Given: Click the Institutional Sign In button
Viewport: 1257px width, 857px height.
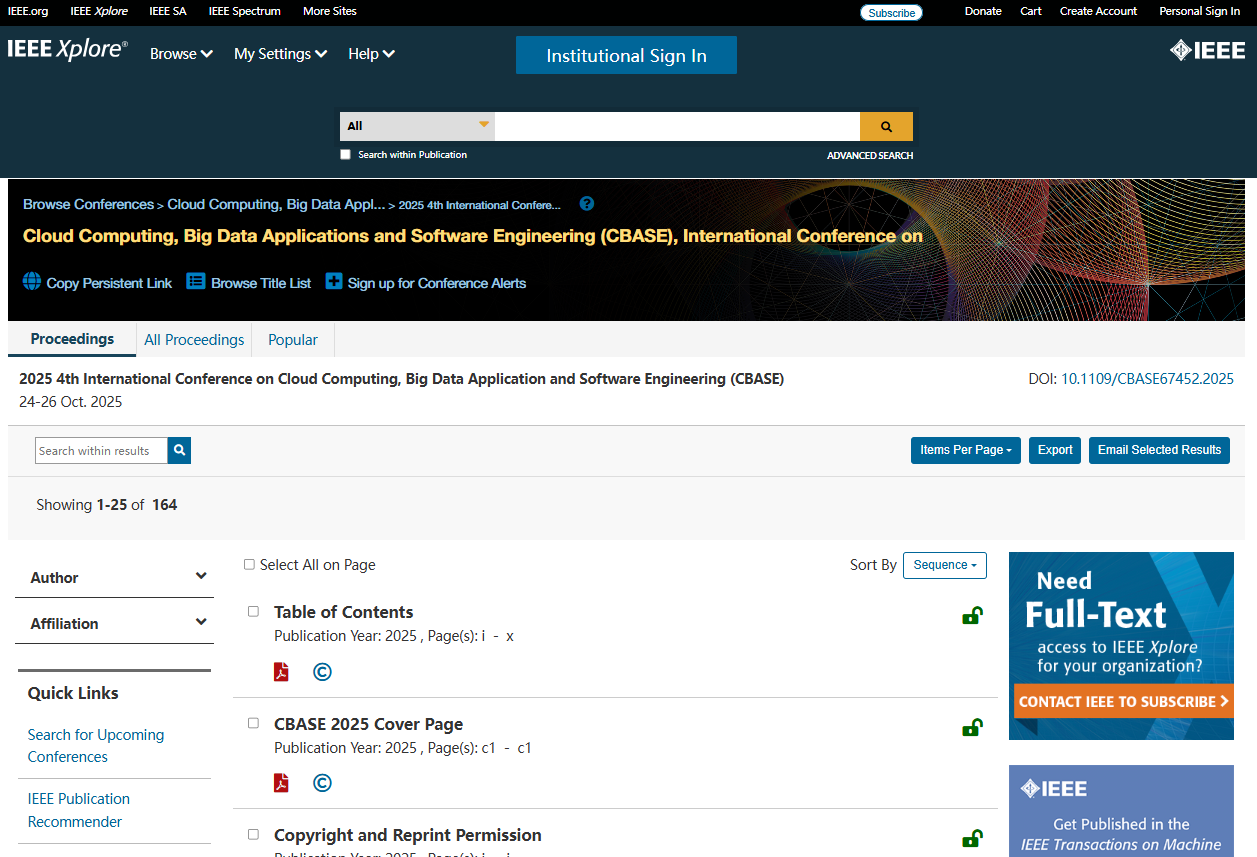Looking at the screenshot, I should tap(626, 56).
